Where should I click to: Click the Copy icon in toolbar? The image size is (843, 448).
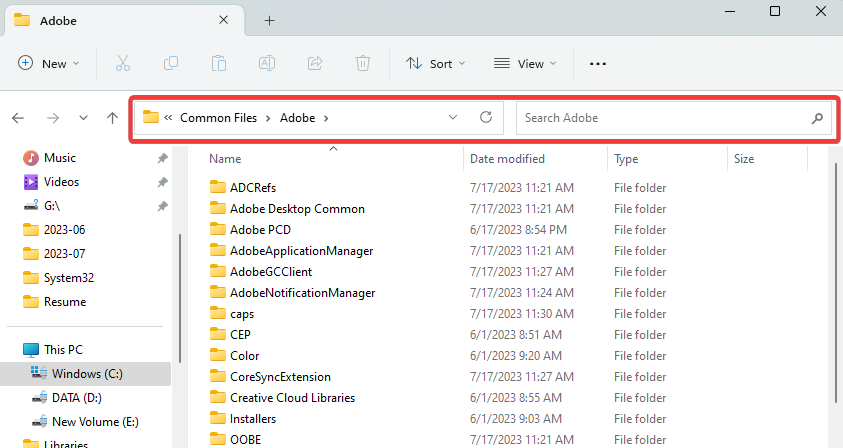click(x=171, y=63)
